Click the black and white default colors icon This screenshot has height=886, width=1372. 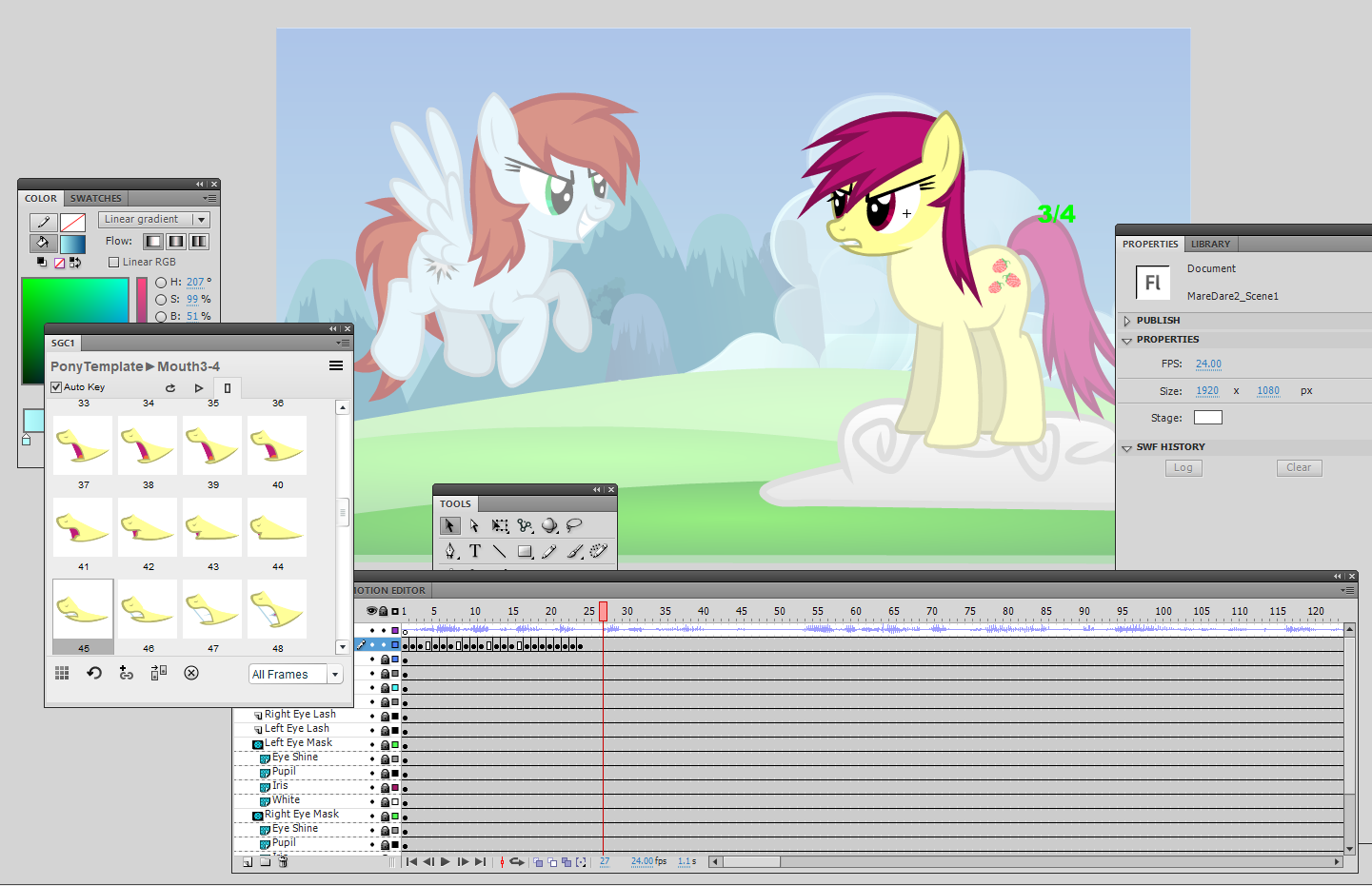[42, 262]
